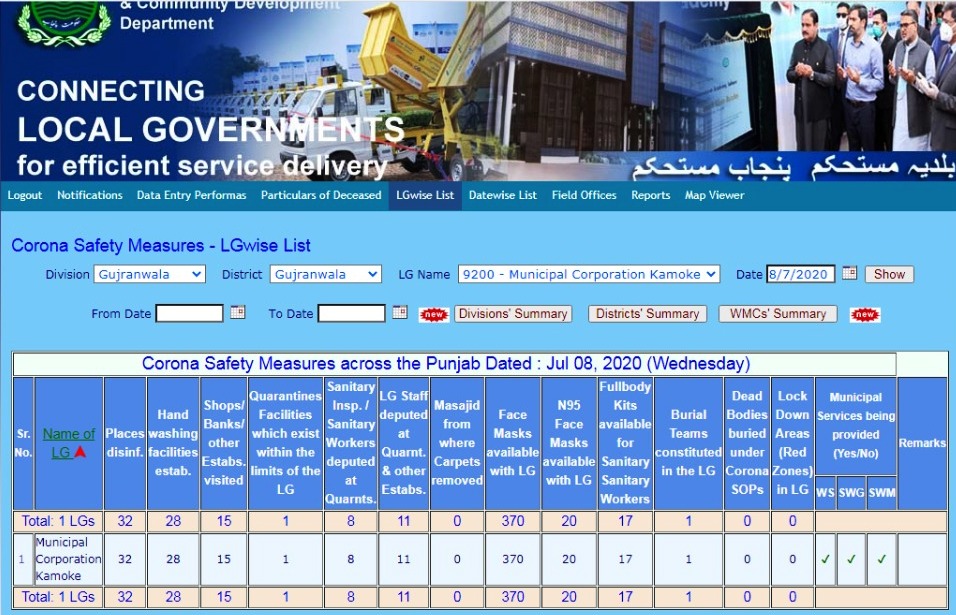Open the Map Viewer
Image resolution: width=956 pixels, height=615 pixels.
[x=715, y=195]
